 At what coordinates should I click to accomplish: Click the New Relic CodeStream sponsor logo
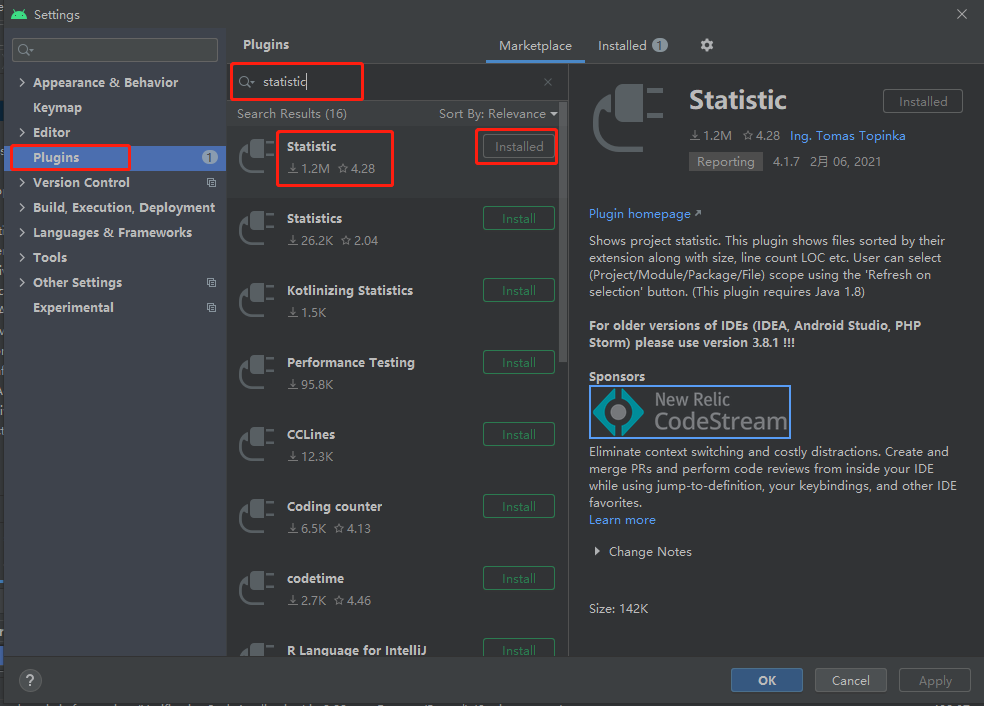click(x=689, y=411)
